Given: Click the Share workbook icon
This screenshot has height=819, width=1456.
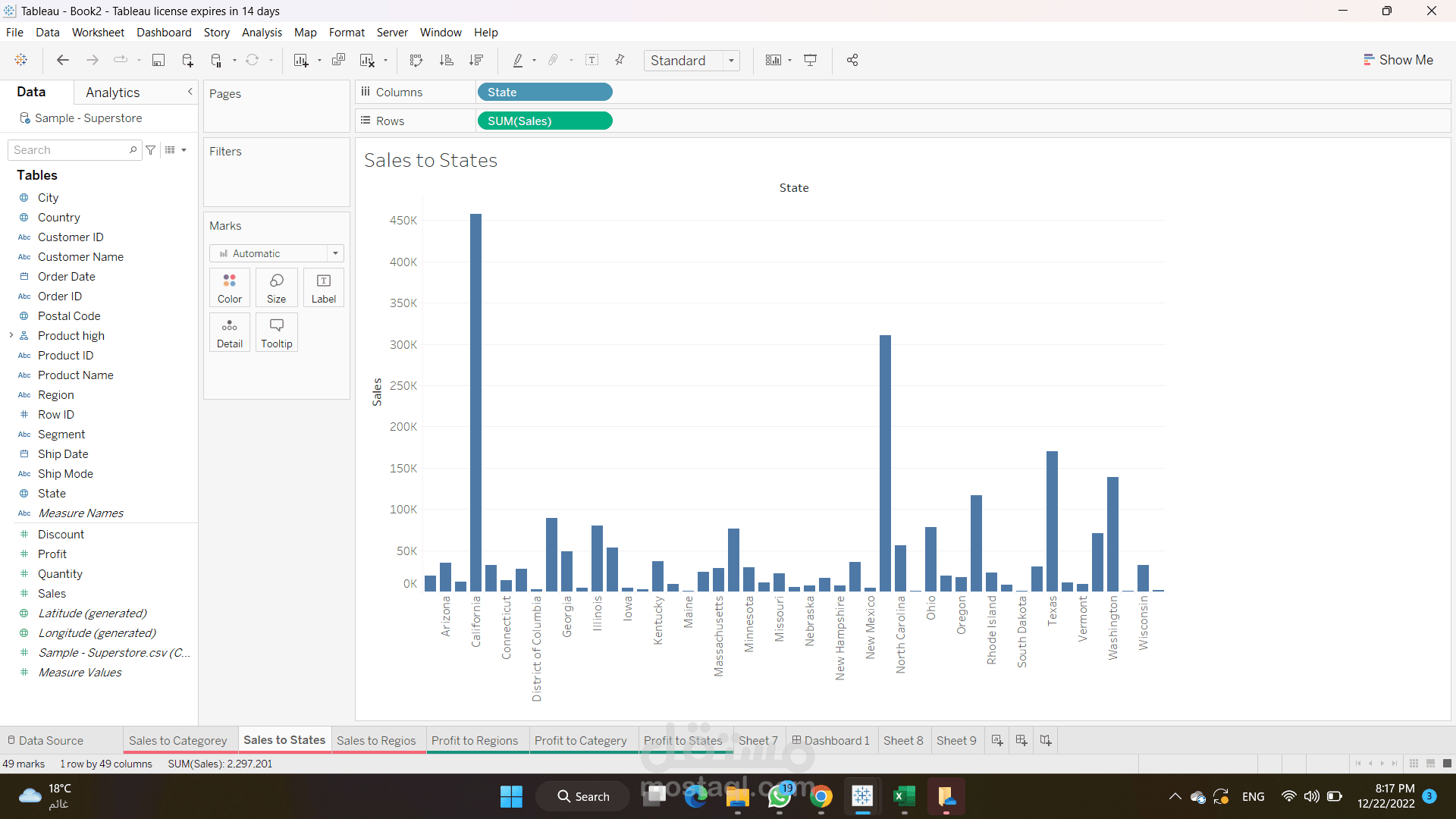Looking at the screenshot, I should coord(852,60).
